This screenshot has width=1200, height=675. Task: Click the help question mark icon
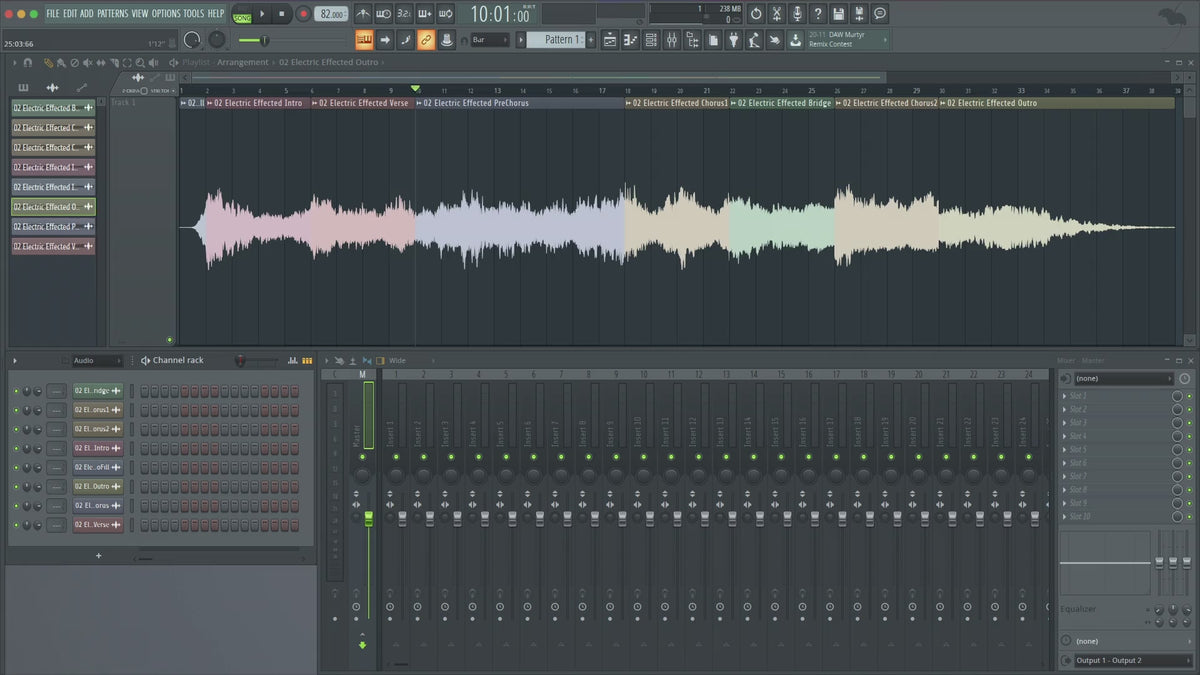tap(817, 14)
